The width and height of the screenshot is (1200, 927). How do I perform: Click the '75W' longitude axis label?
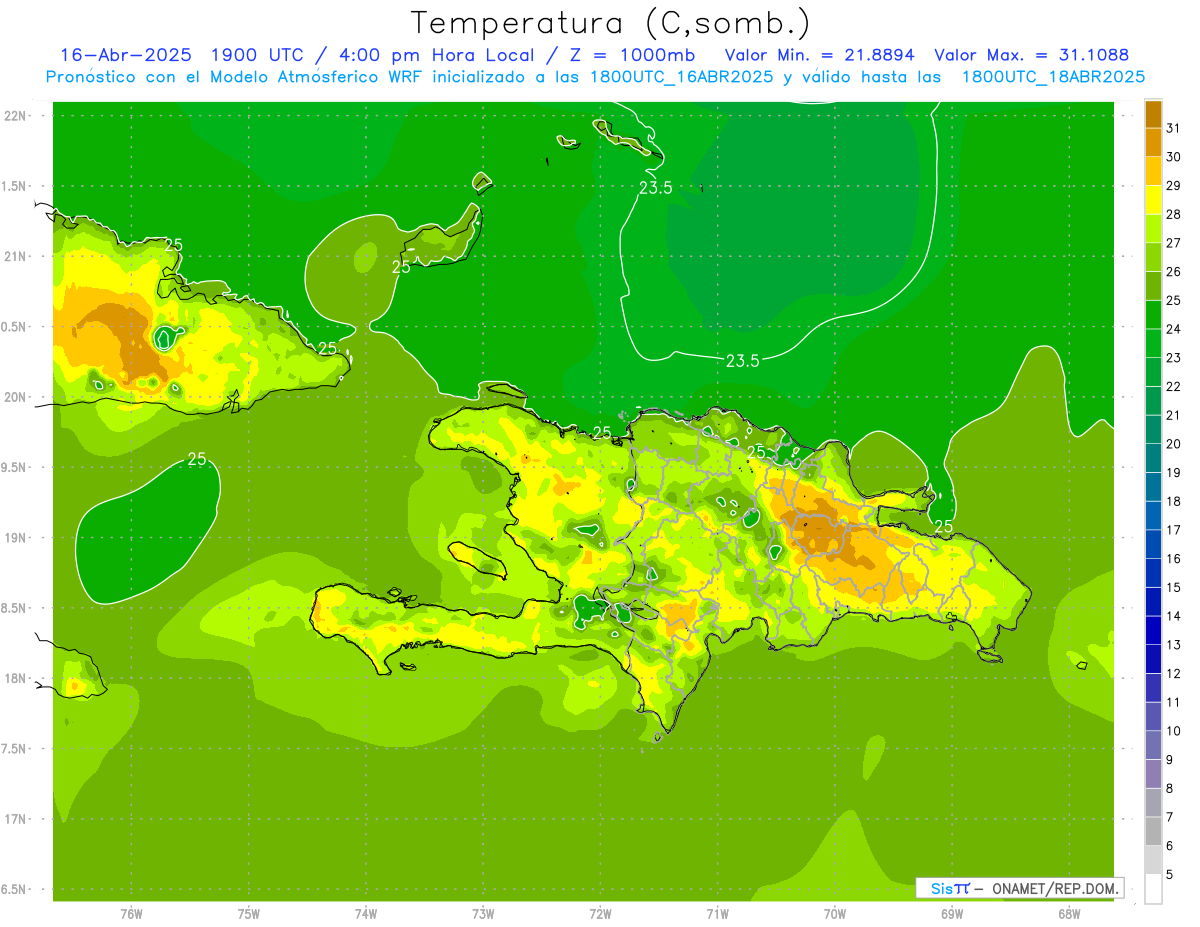249,913
